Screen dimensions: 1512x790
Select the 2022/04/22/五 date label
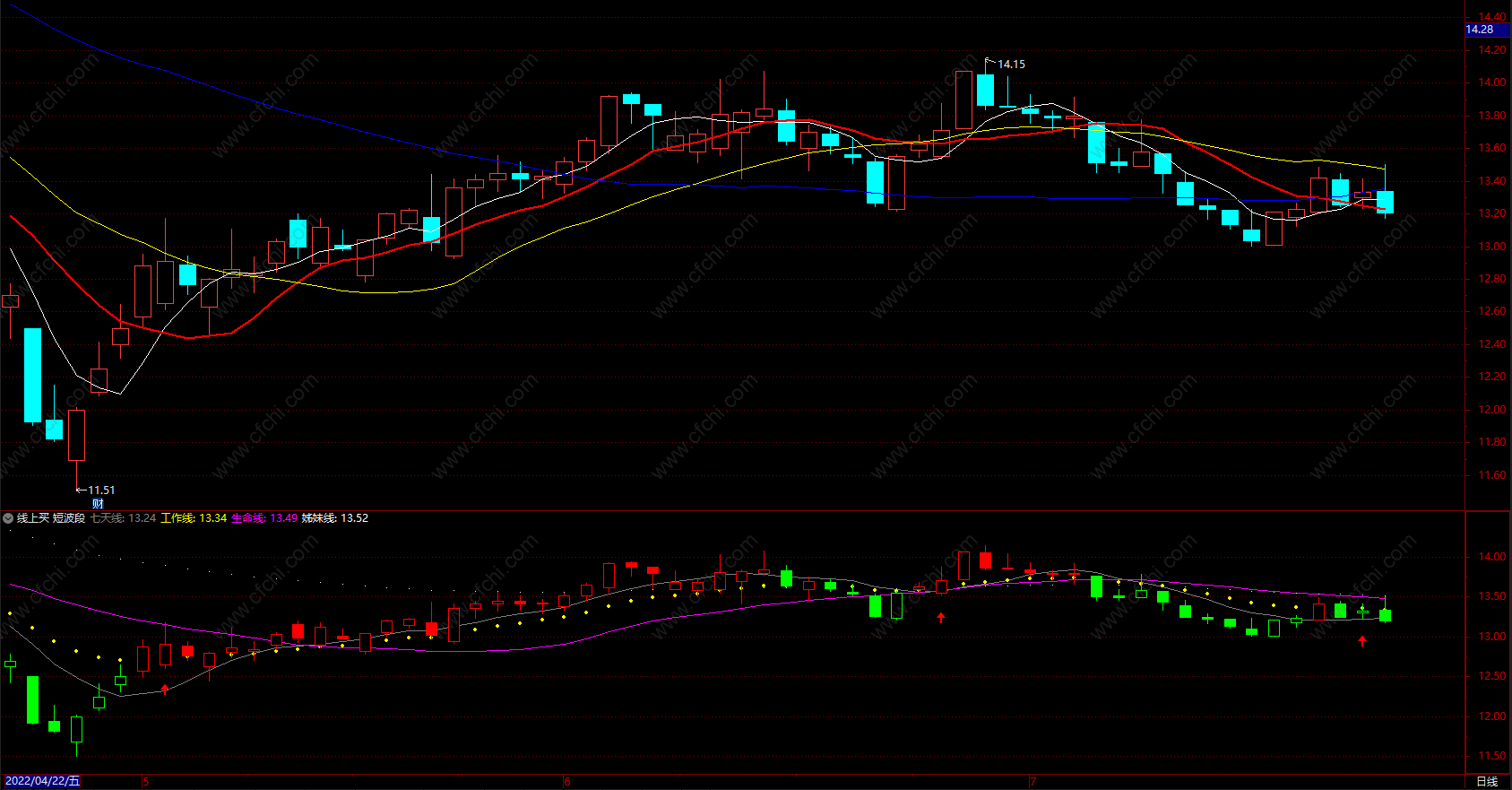pyautogui.click(x=42, y=781)
